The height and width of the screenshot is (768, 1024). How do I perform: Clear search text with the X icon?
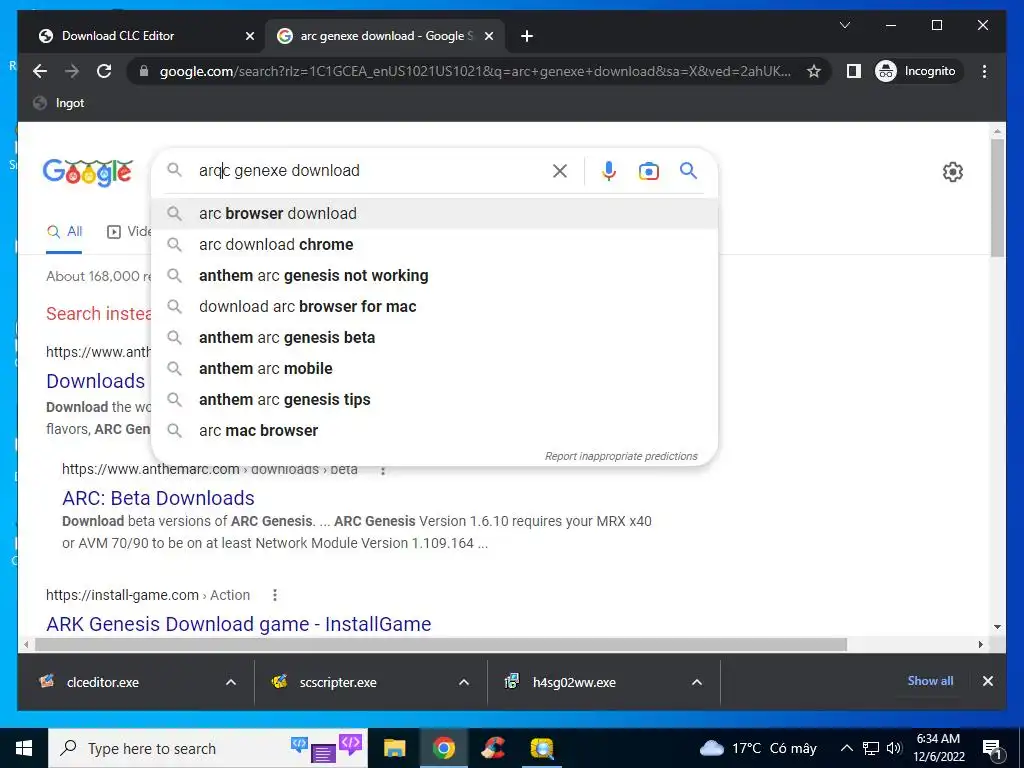[560, 171]
